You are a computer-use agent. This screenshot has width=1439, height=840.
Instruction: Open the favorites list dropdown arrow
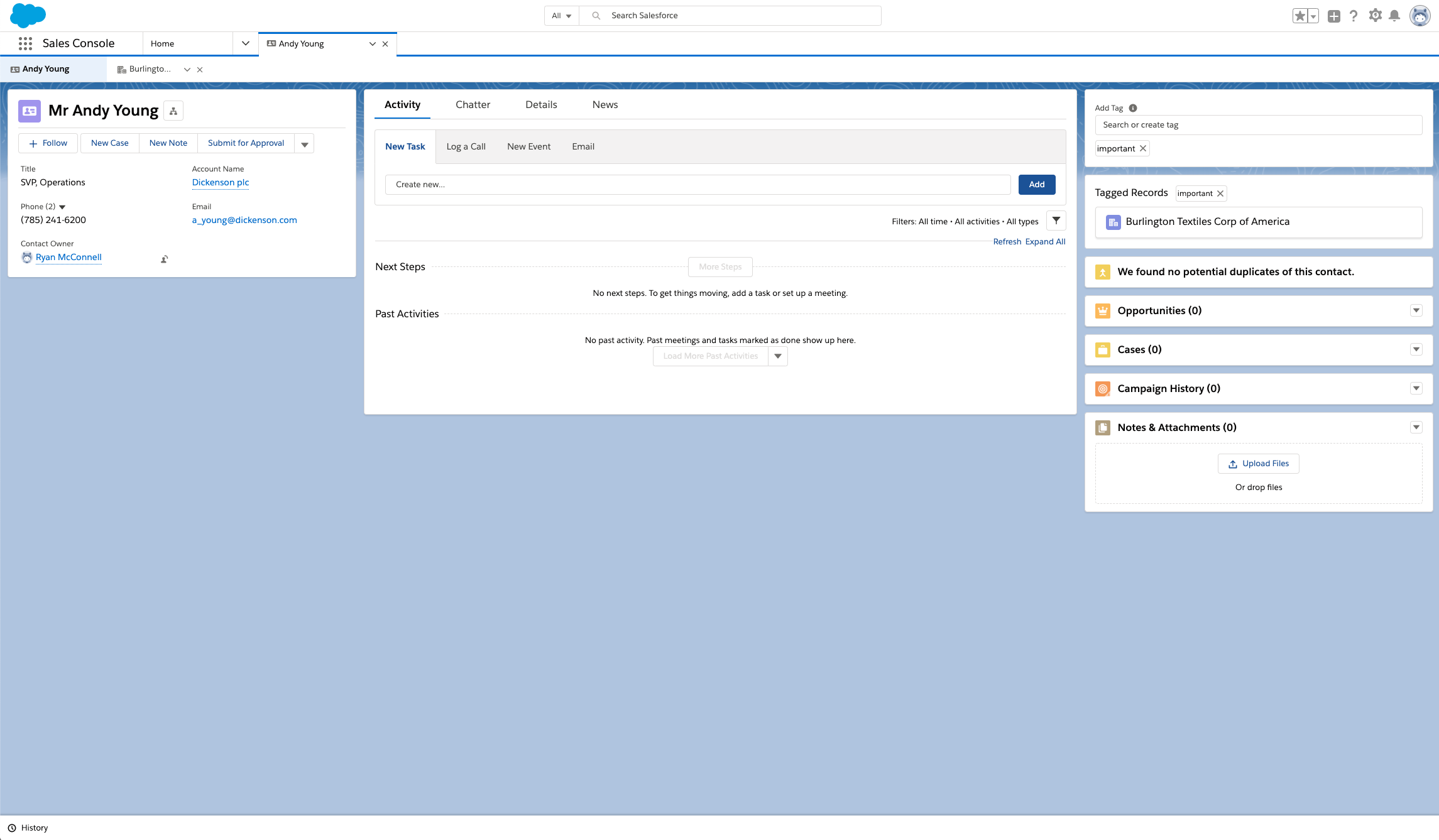(1313, 16)
